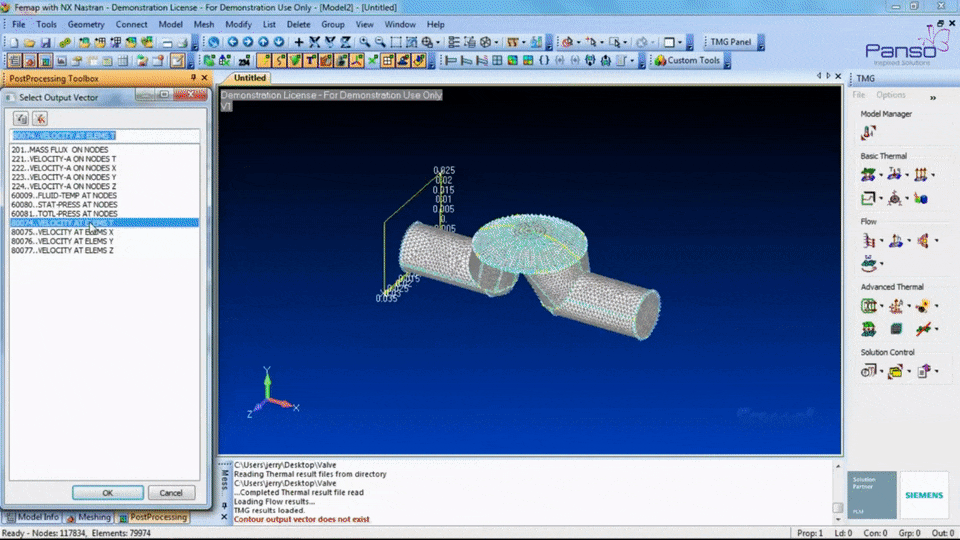Open dropdown next to first Solution Control icon

coord(882,371)
